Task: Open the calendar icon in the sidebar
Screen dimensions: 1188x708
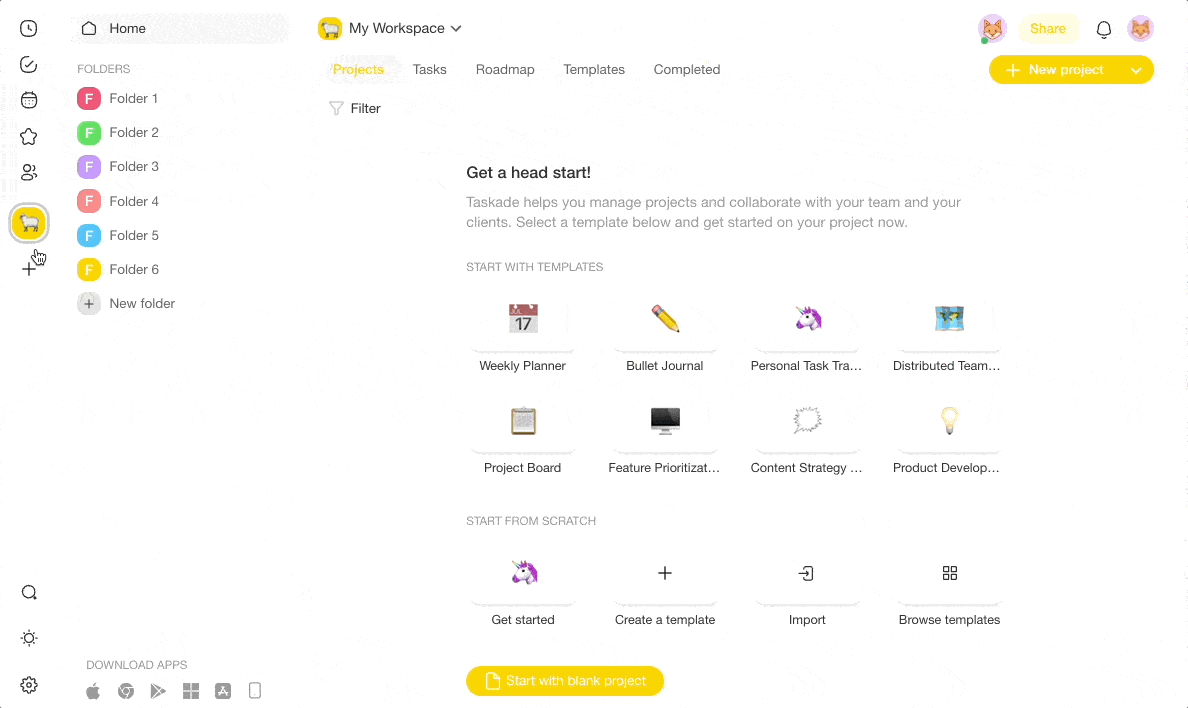Action: point(28,99)
